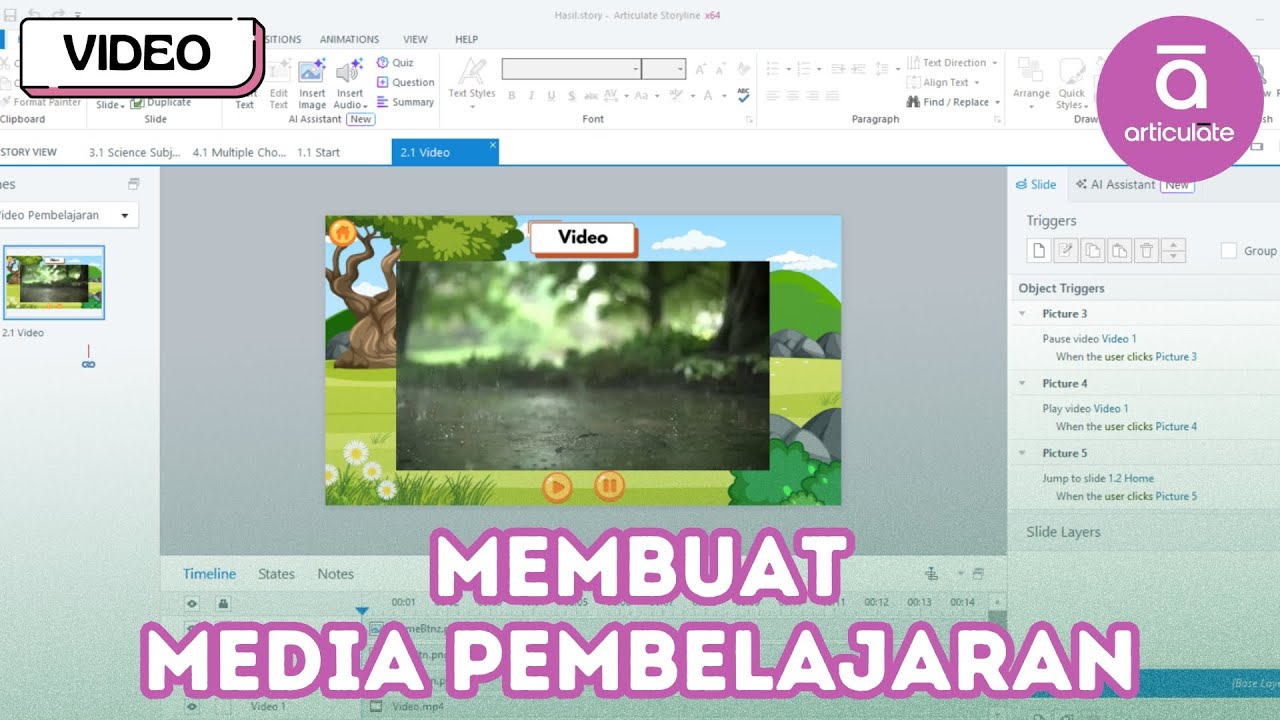This screenshot has height=720, width=1280.
Task: Open the Video Pembelajaran scene dropdown
Action: click(x=68, y=215)
